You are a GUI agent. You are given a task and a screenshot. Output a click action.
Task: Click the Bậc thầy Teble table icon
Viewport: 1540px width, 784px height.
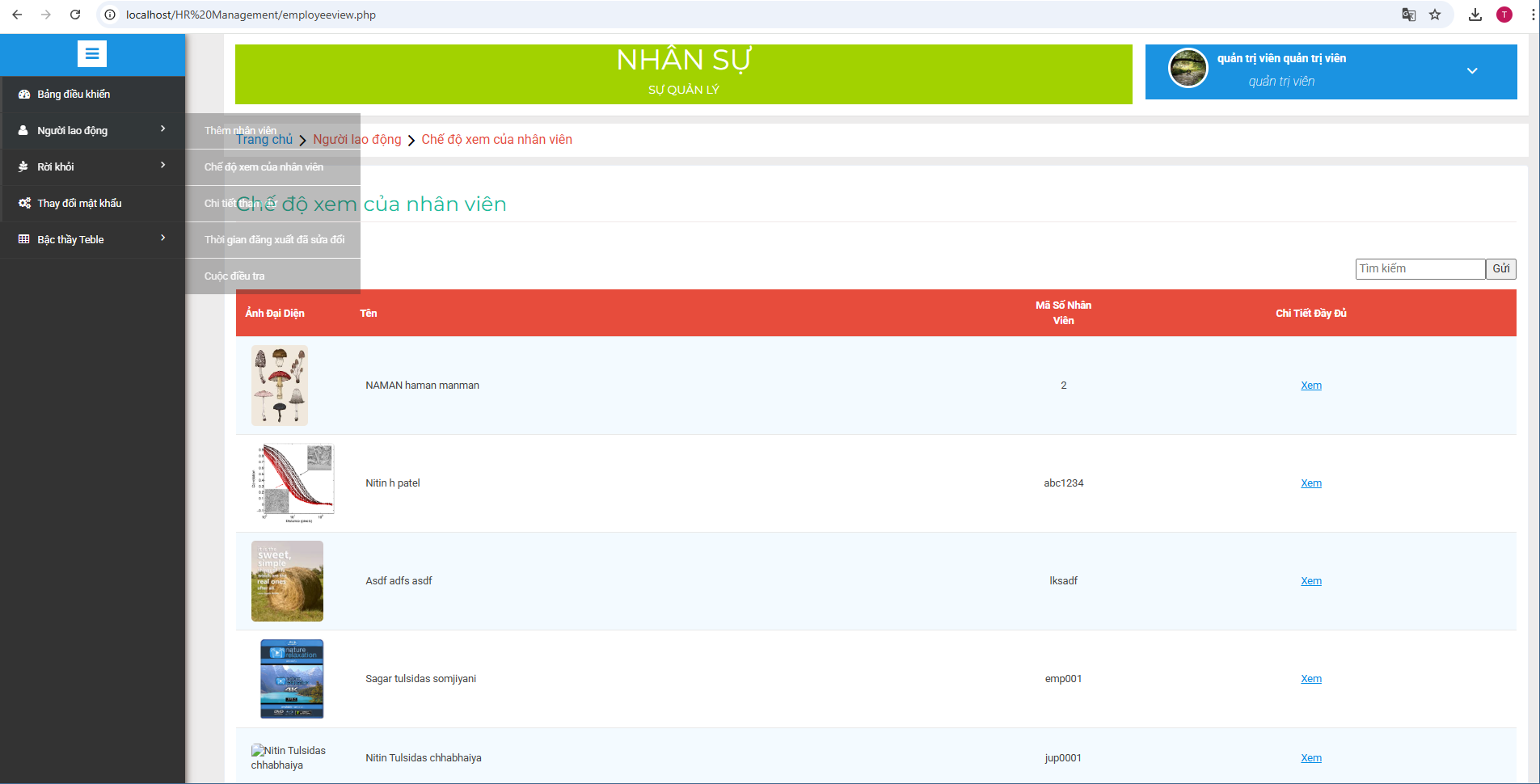[24, 239]
